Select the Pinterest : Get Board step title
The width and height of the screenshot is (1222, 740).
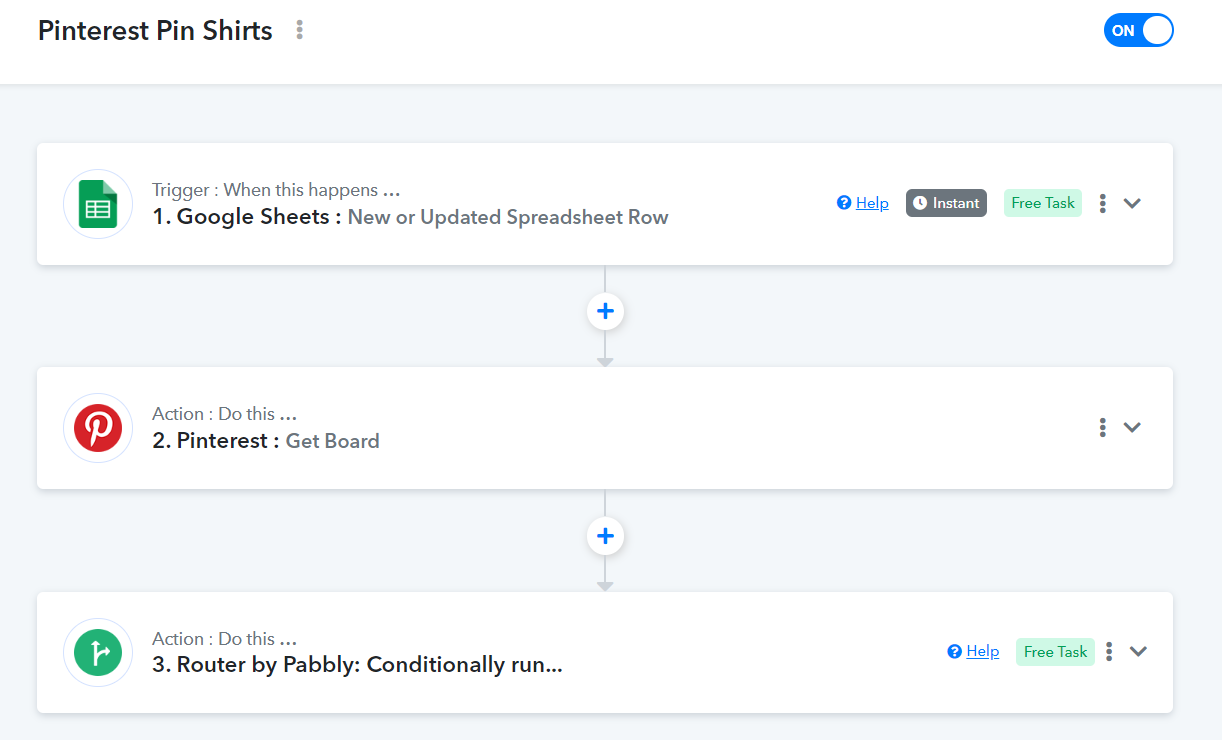(x=266, y=441)
